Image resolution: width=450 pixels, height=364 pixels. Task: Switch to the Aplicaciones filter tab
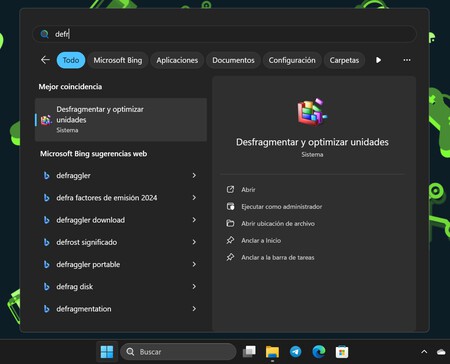tap(177, 60)
